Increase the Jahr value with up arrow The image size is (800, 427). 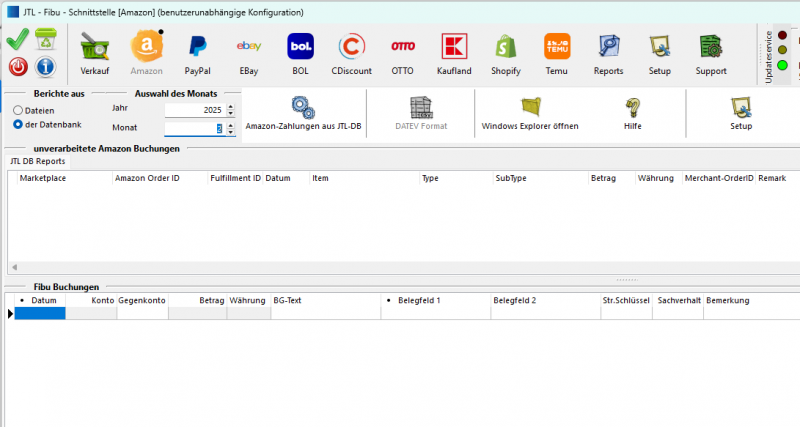pyautogui.click(x=231, y=106)
